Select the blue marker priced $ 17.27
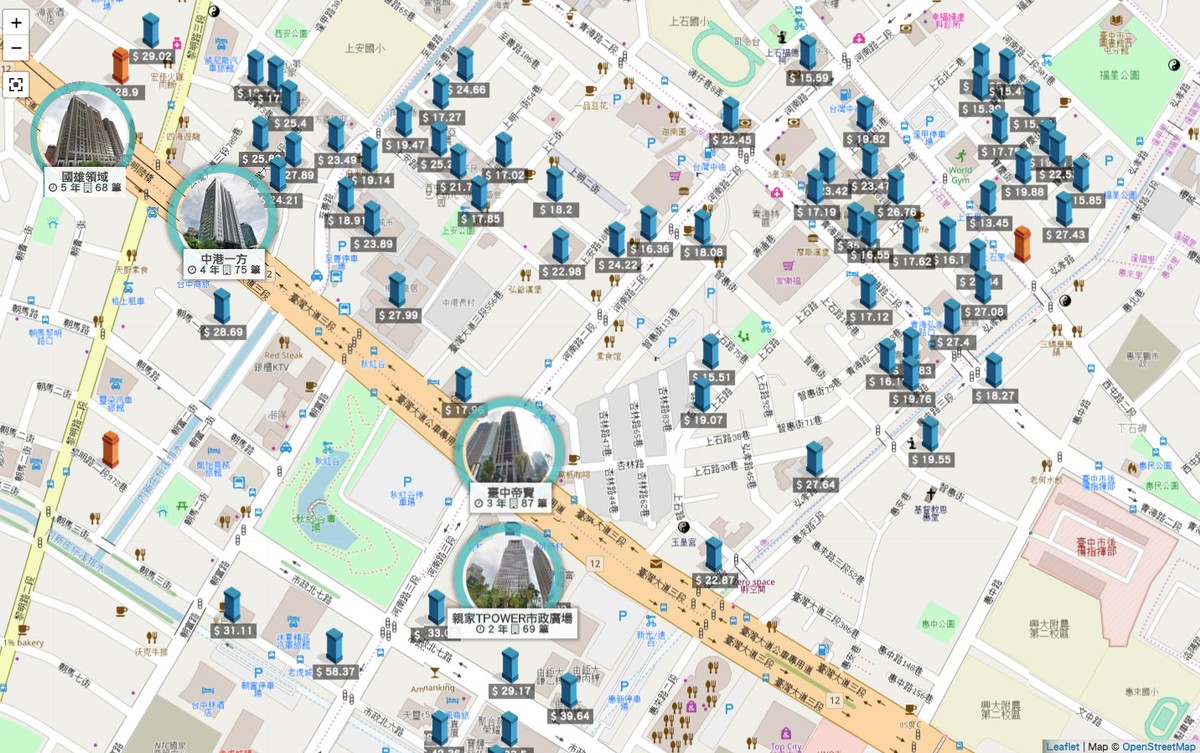1200x753 pixels. [441, 92]
